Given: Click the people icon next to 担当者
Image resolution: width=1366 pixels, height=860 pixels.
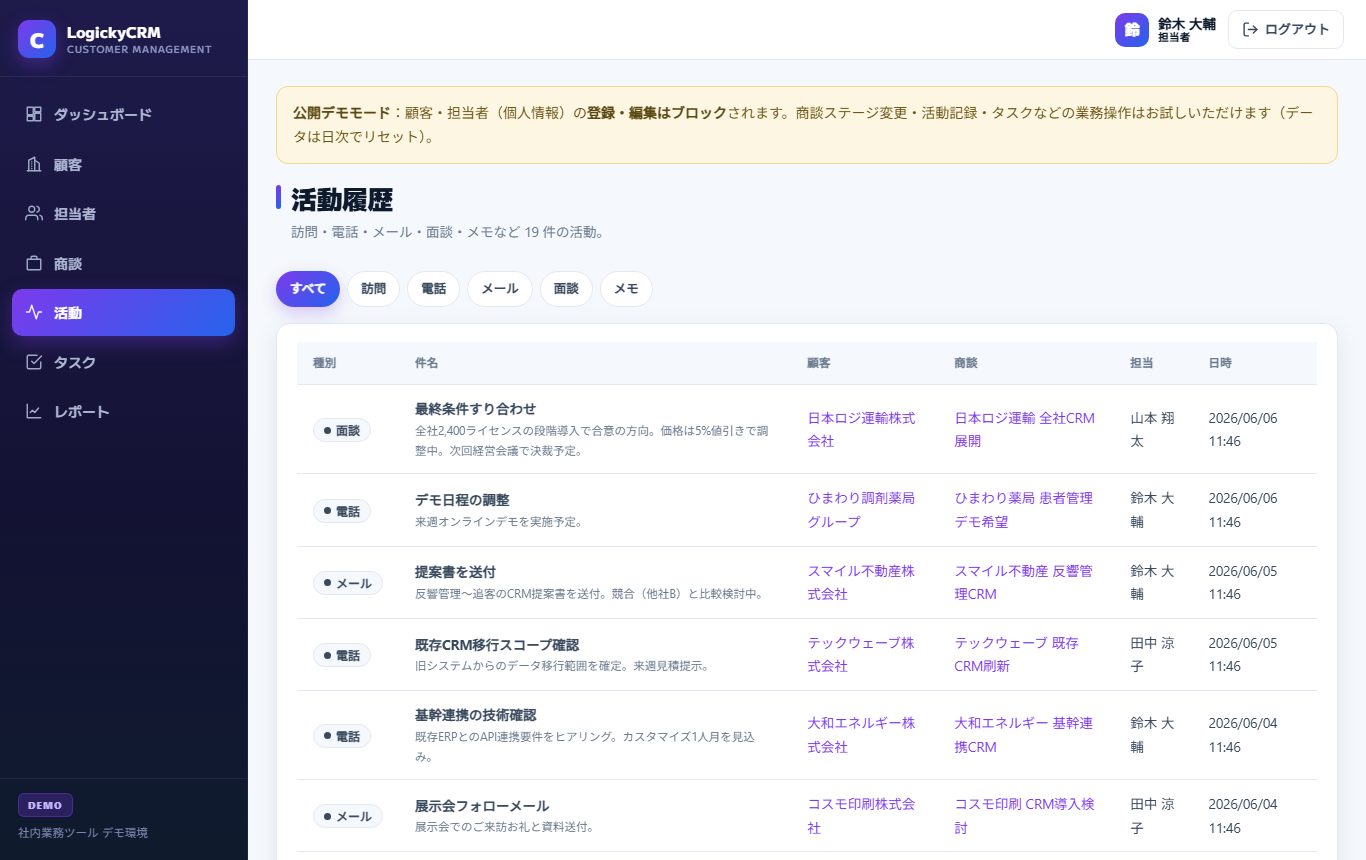Looking at the screenshot, I should click(34, 213).
